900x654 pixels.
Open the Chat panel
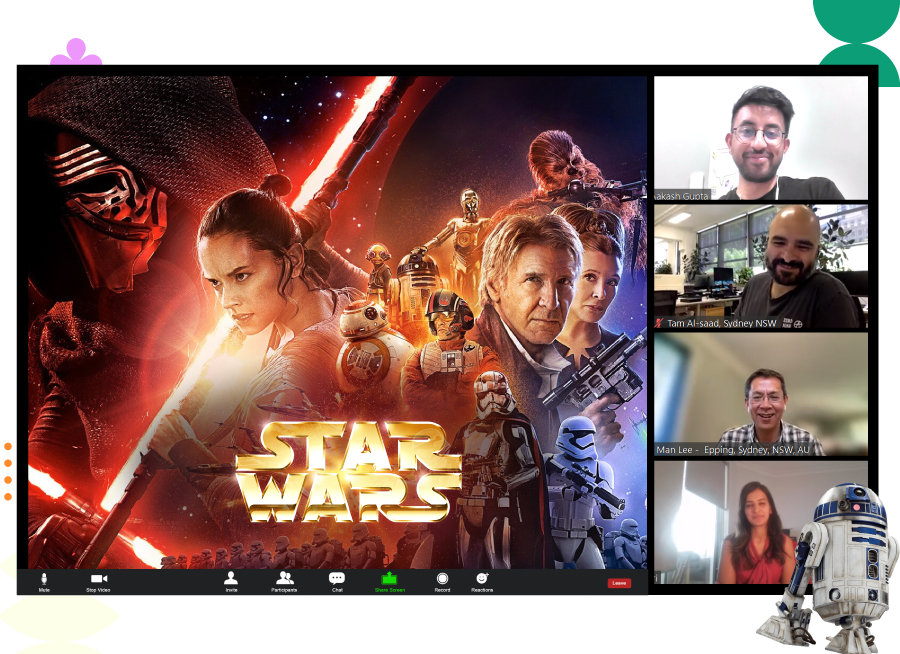click(337, 578)
